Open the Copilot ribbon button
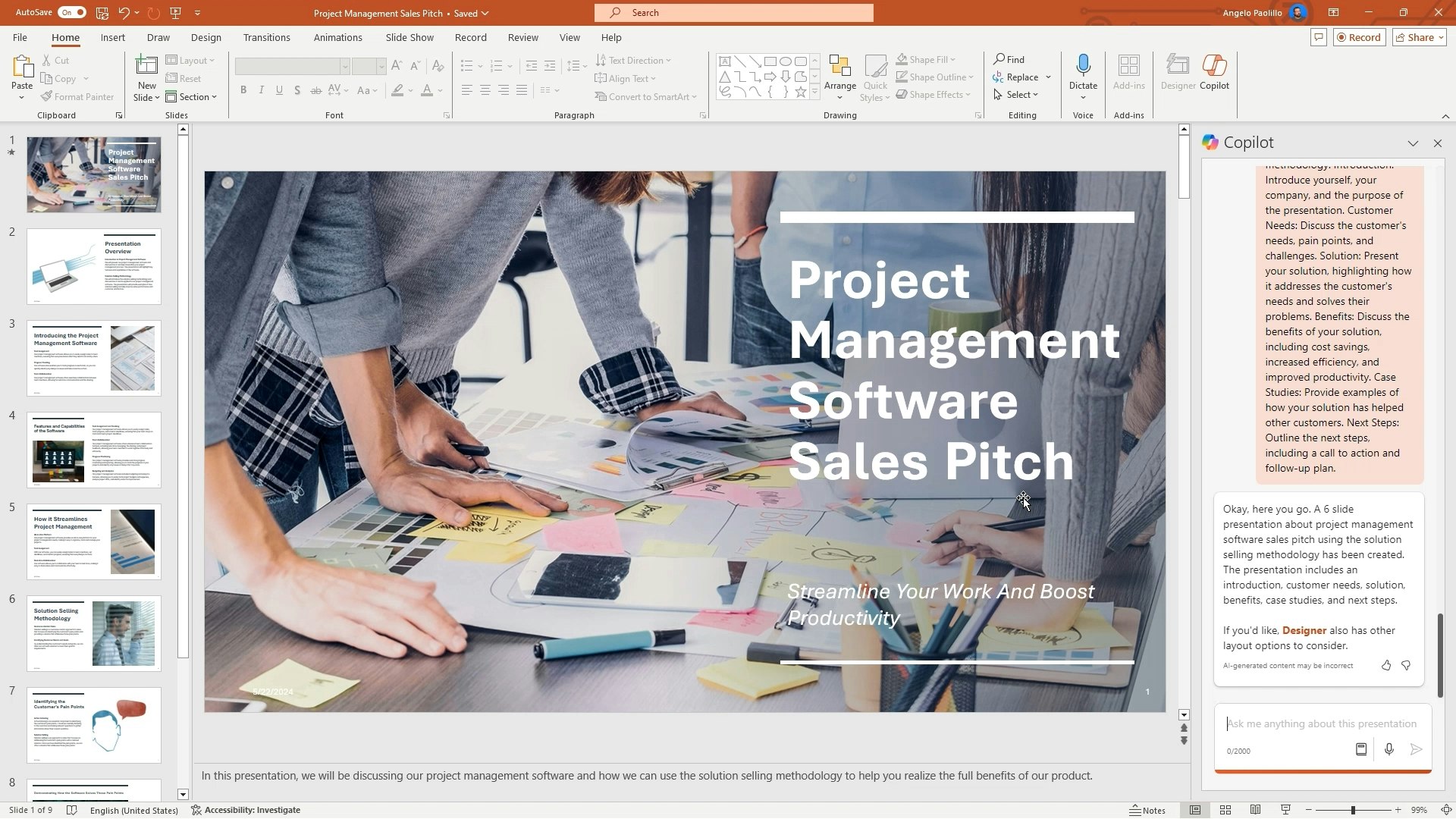Screen dimensions: 1456x819 [1213, 73]
